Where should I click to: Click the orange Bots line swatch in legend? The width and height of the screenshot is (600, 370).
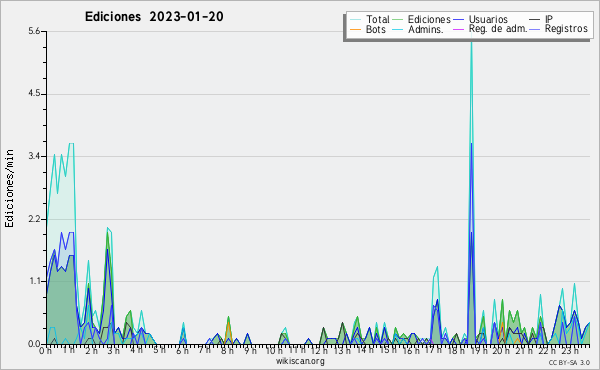click(x=355, y=29)
